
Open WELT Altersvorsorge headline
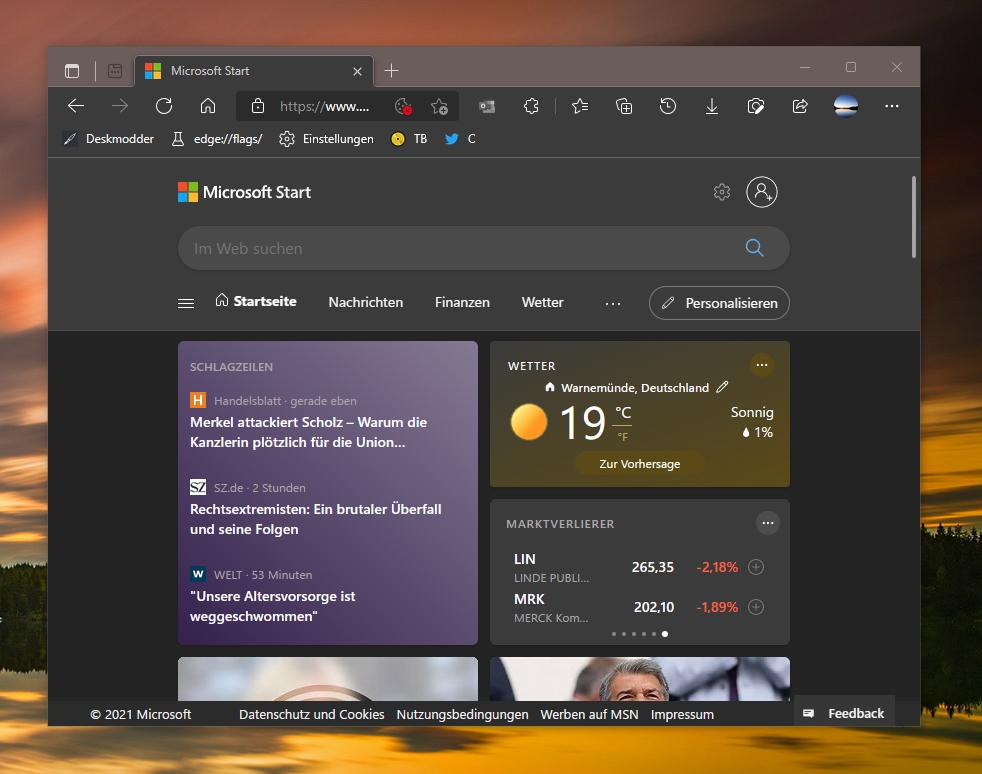click(x=272, y=606)
